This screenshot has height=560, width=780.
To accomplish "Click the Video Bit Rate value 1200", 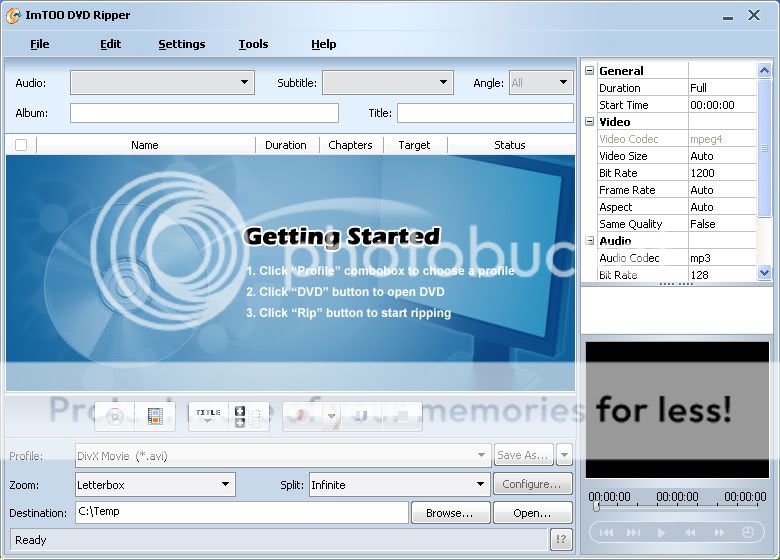I will (x=722, y=173).
